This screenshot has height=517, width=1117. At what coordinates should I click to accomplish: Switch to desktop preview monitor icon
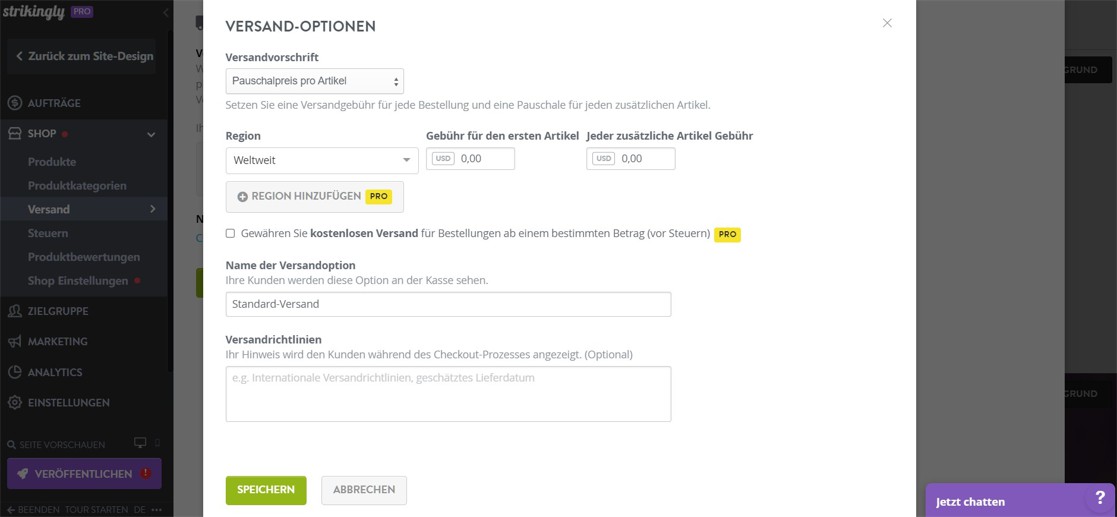[140, 443]
